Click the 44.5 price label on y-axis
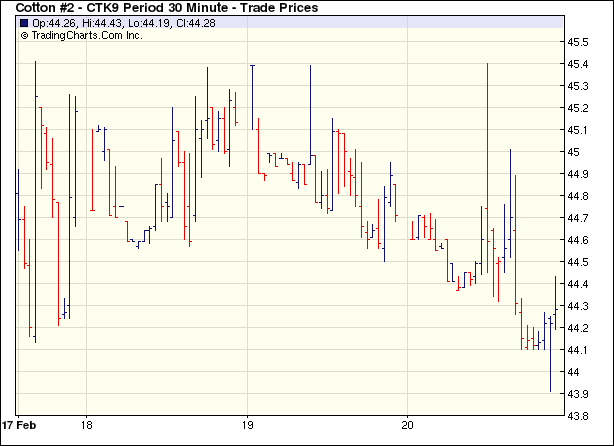Screen dimensions: 614x446 (579, 262)
